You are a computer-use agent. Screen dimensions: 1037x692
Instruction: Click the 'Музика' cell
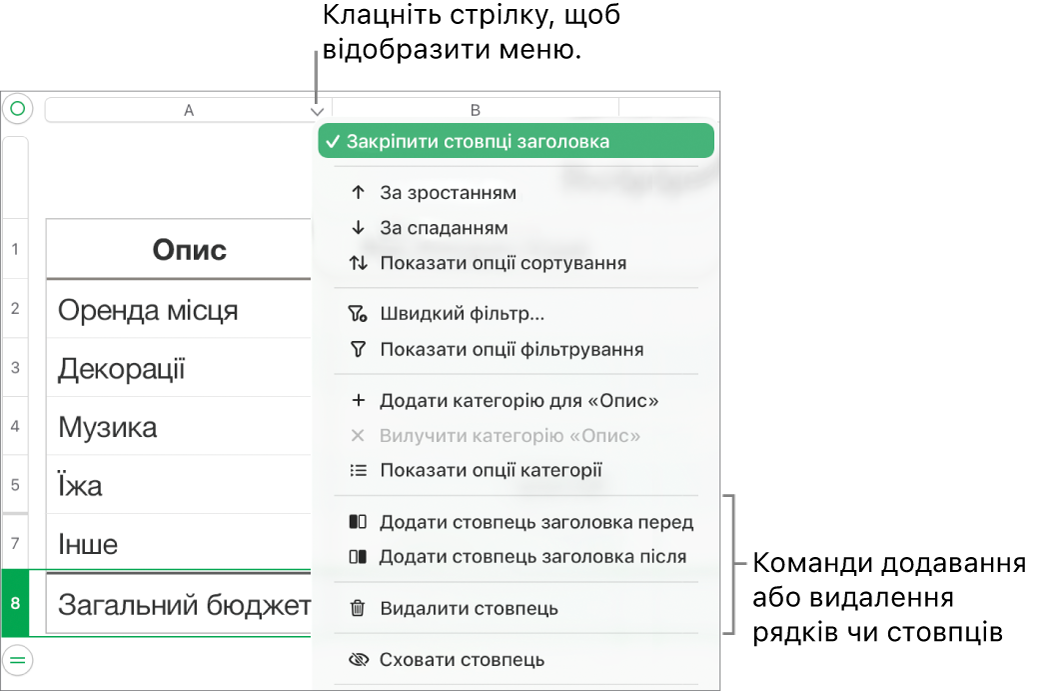pos(179,427)
